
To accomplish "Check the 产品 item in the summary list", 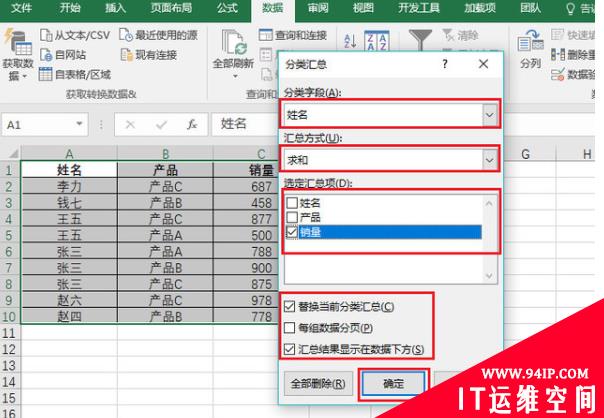I will pyautogui.click(x=292, y=218).
